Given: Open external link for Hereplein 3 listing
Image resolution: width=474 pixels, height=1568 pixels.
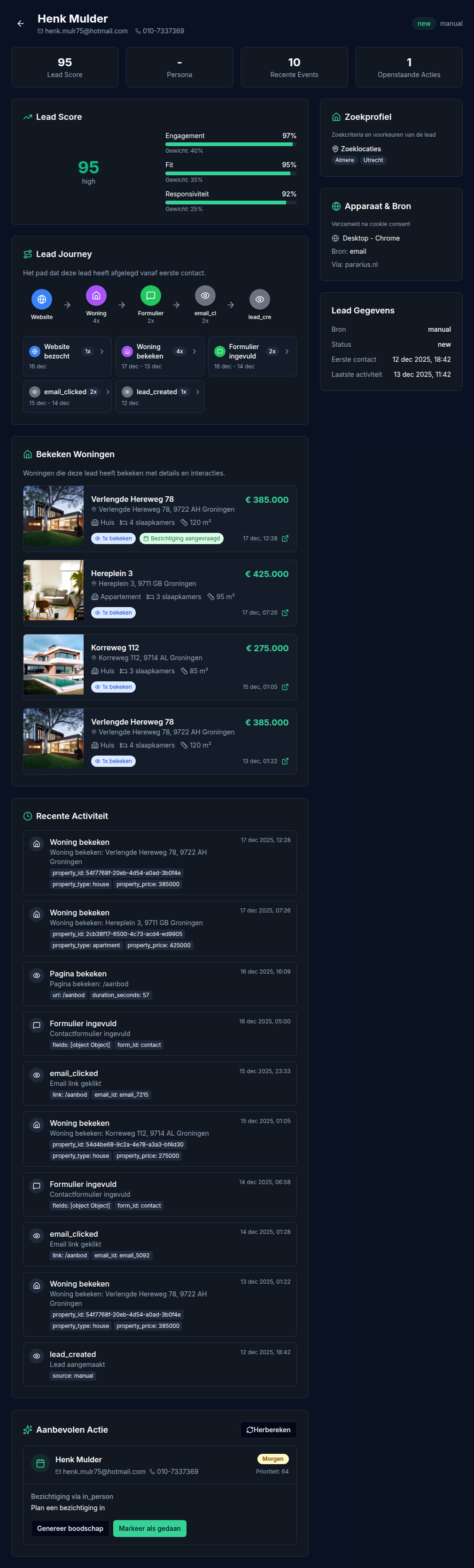Looking at the screenshot, I should click(285, 613).
